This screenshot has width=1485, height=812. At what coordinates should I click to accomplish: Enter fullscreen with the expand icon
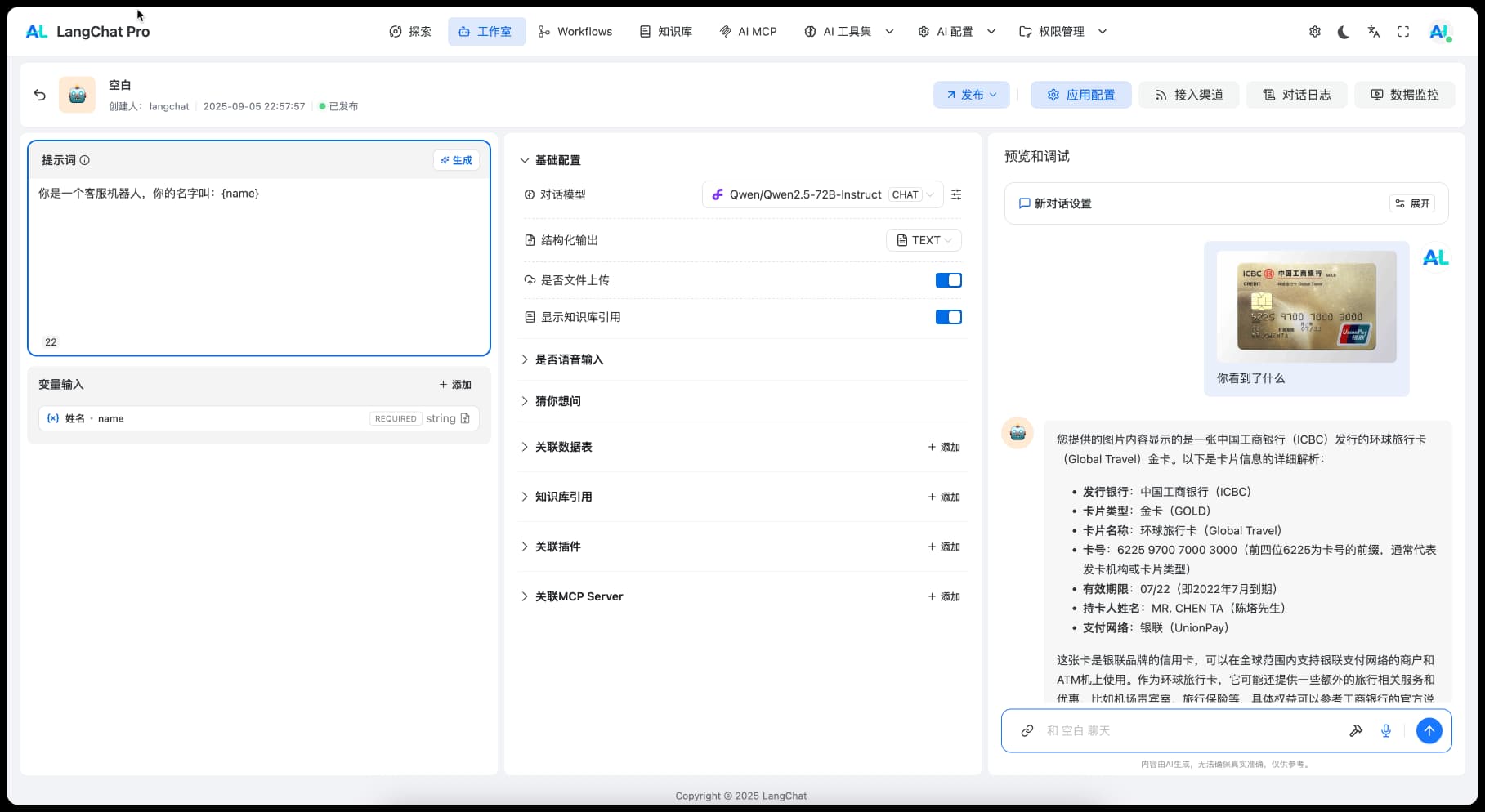(x=1403, y=32)
